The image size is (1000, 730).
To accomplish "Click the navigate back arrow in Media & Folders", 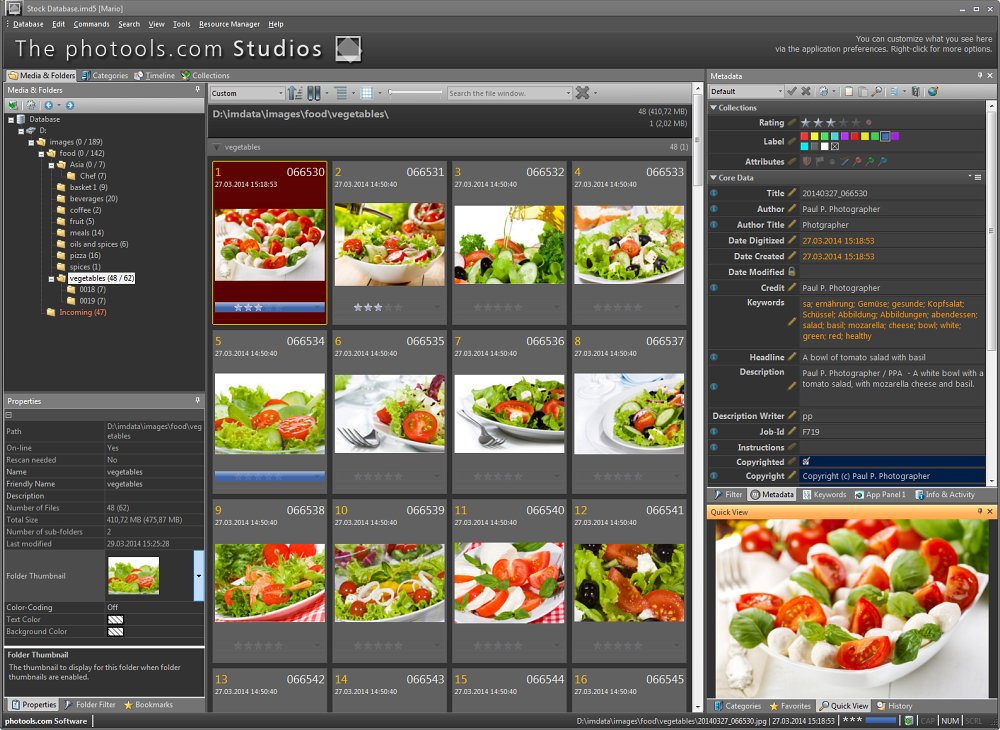I will 48,105.
